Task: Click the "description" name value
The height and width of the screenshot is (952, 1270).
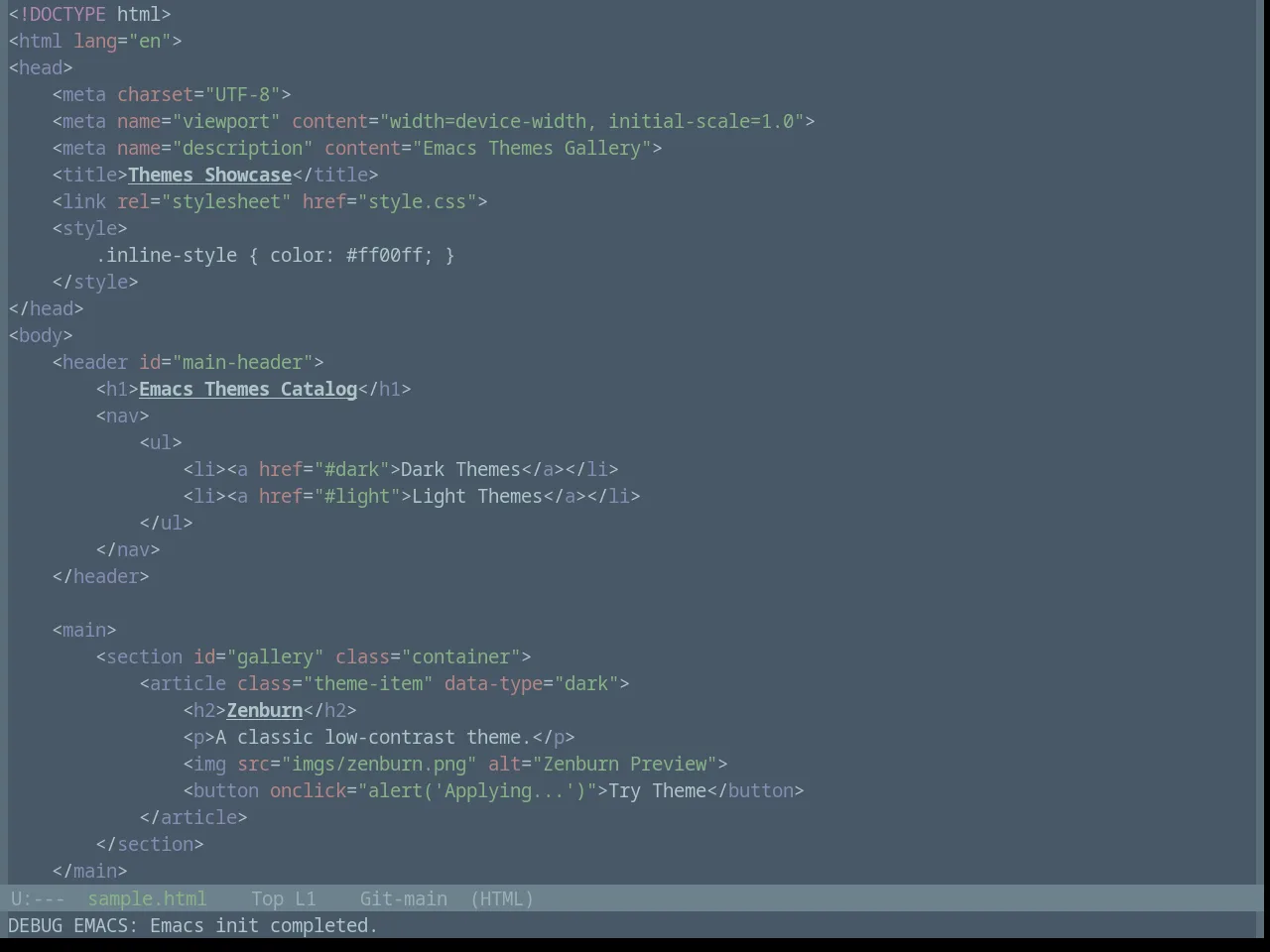Action: 242,148
